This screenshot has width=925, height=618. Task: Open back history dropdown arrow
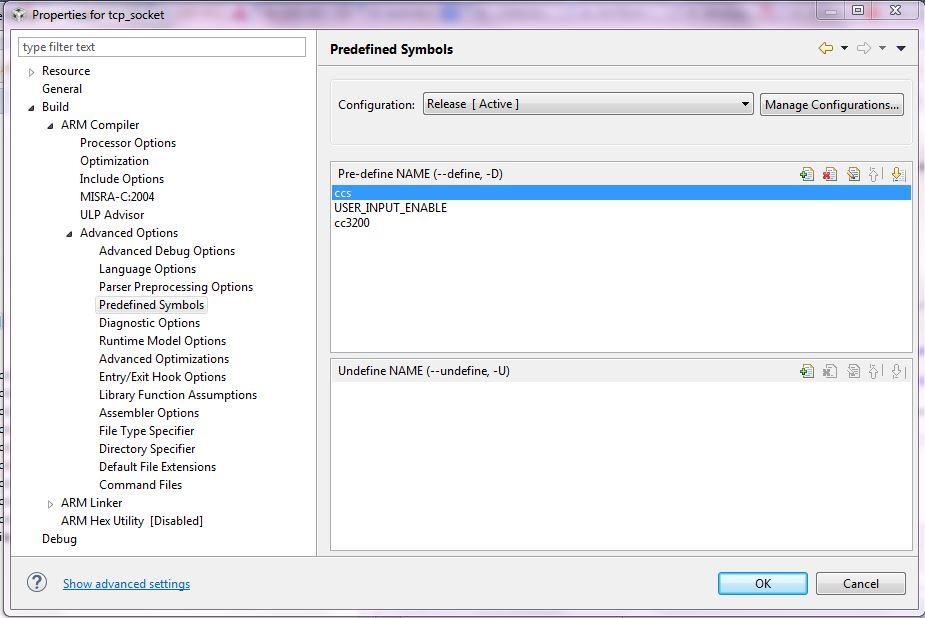844,48
